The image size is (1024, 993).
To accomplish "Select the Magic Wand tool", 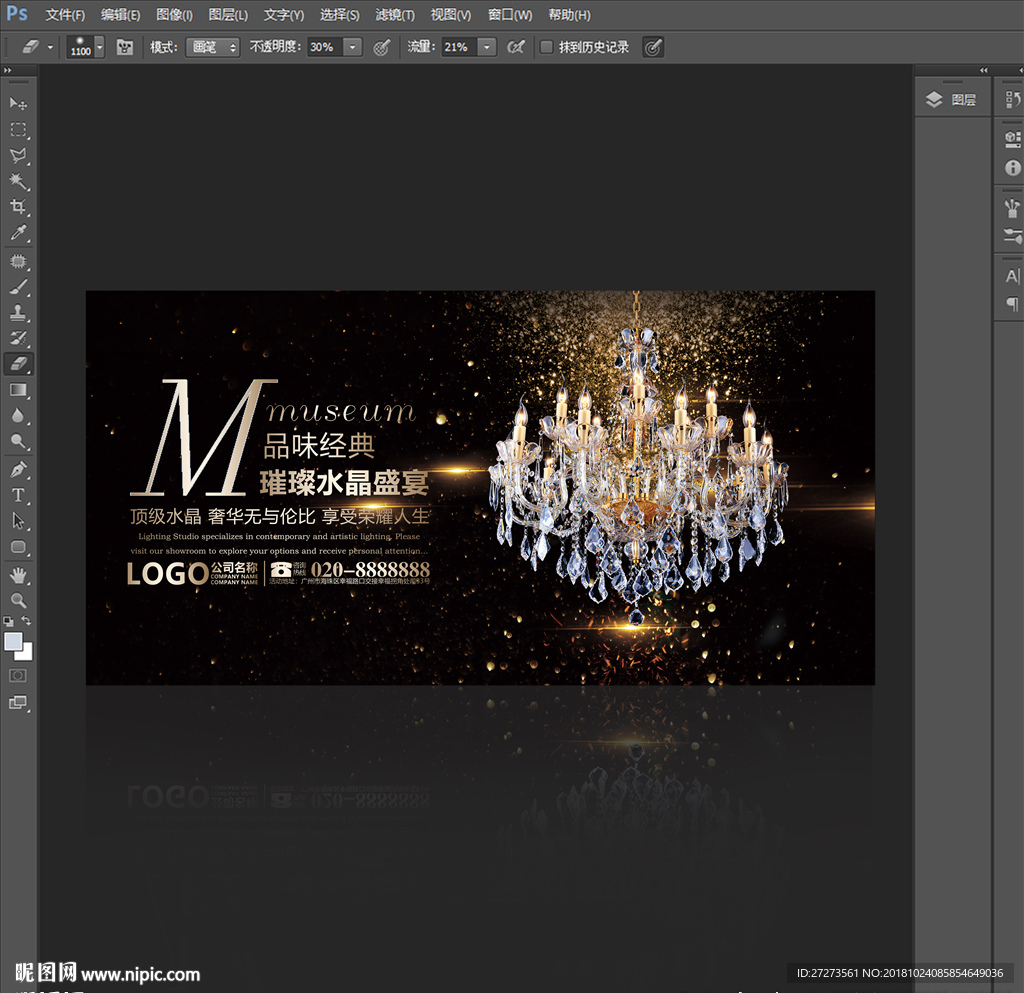I will tap(18, 181).
